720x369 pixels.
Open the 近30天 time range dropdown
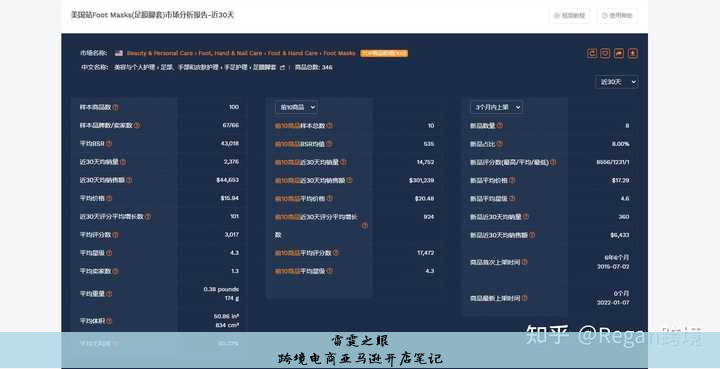tap(617, 82)
